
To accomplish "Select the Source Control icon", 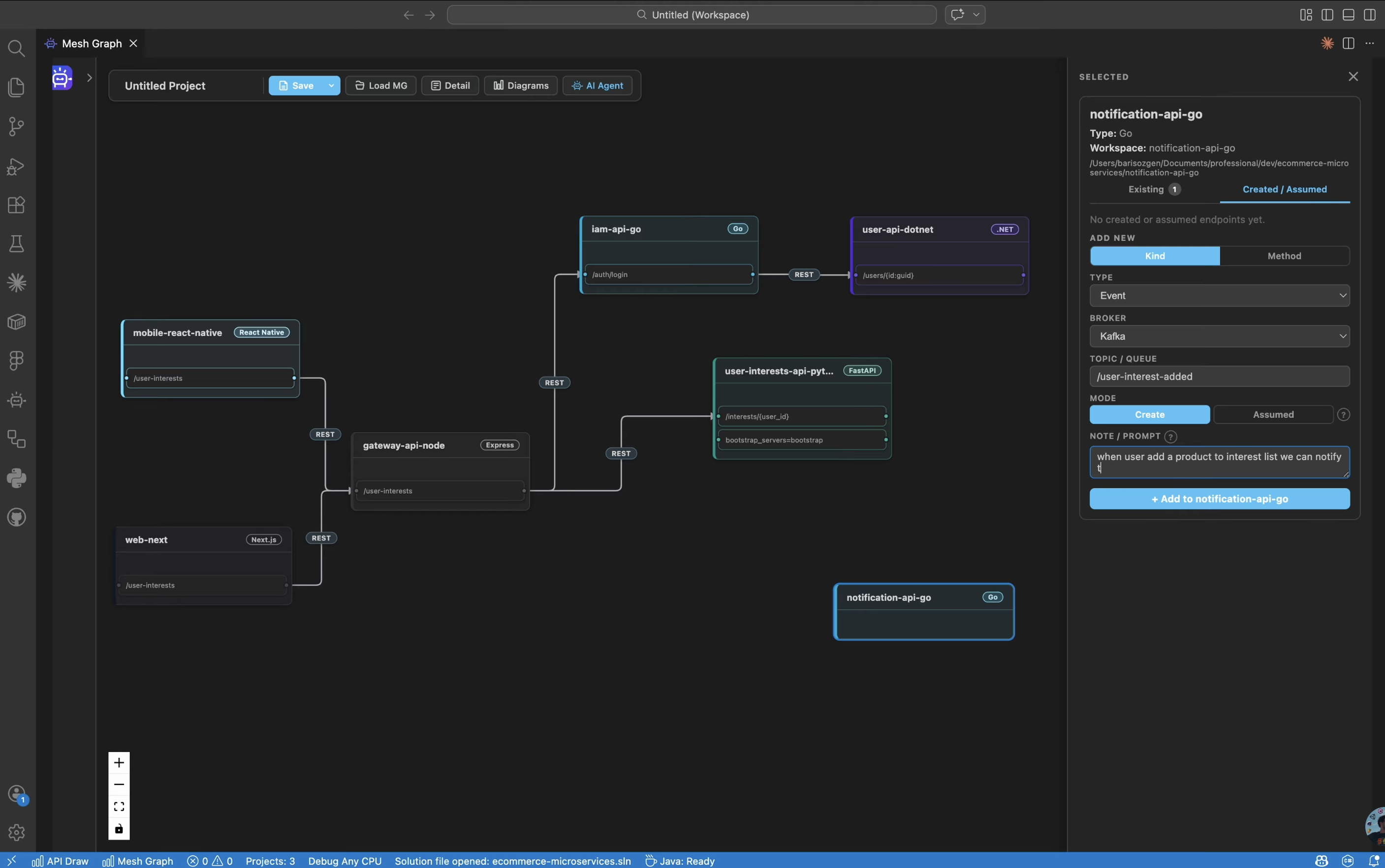I will pos(16,126).
